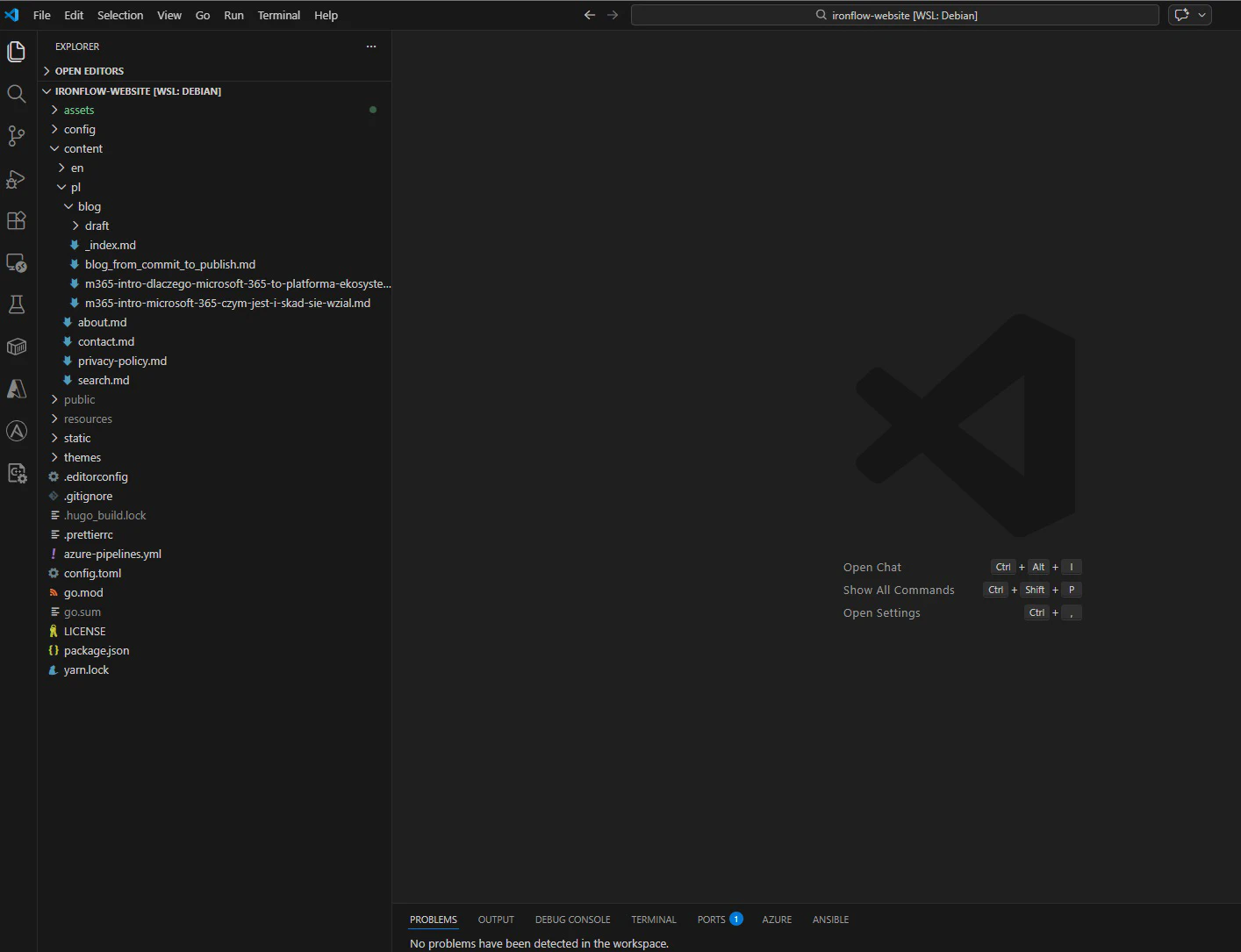The image size is (1241, 952).
Task: Open the Extensions view
Action: click(16, 220)
